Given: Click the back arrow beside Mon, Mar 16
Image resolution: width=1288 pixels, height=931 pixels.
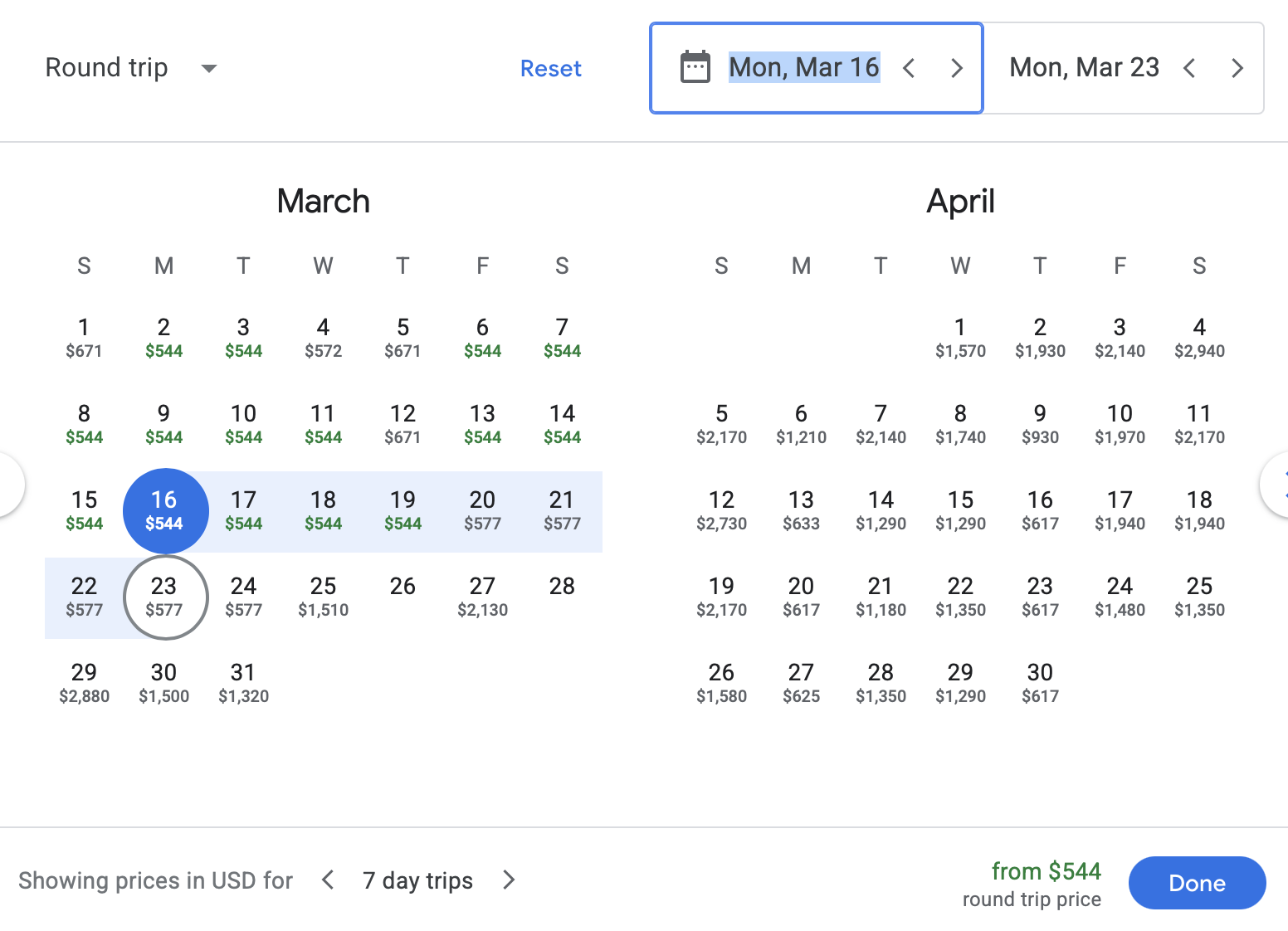Looking at the screenshot, I should pyautogui.click(x=909, y=68).
